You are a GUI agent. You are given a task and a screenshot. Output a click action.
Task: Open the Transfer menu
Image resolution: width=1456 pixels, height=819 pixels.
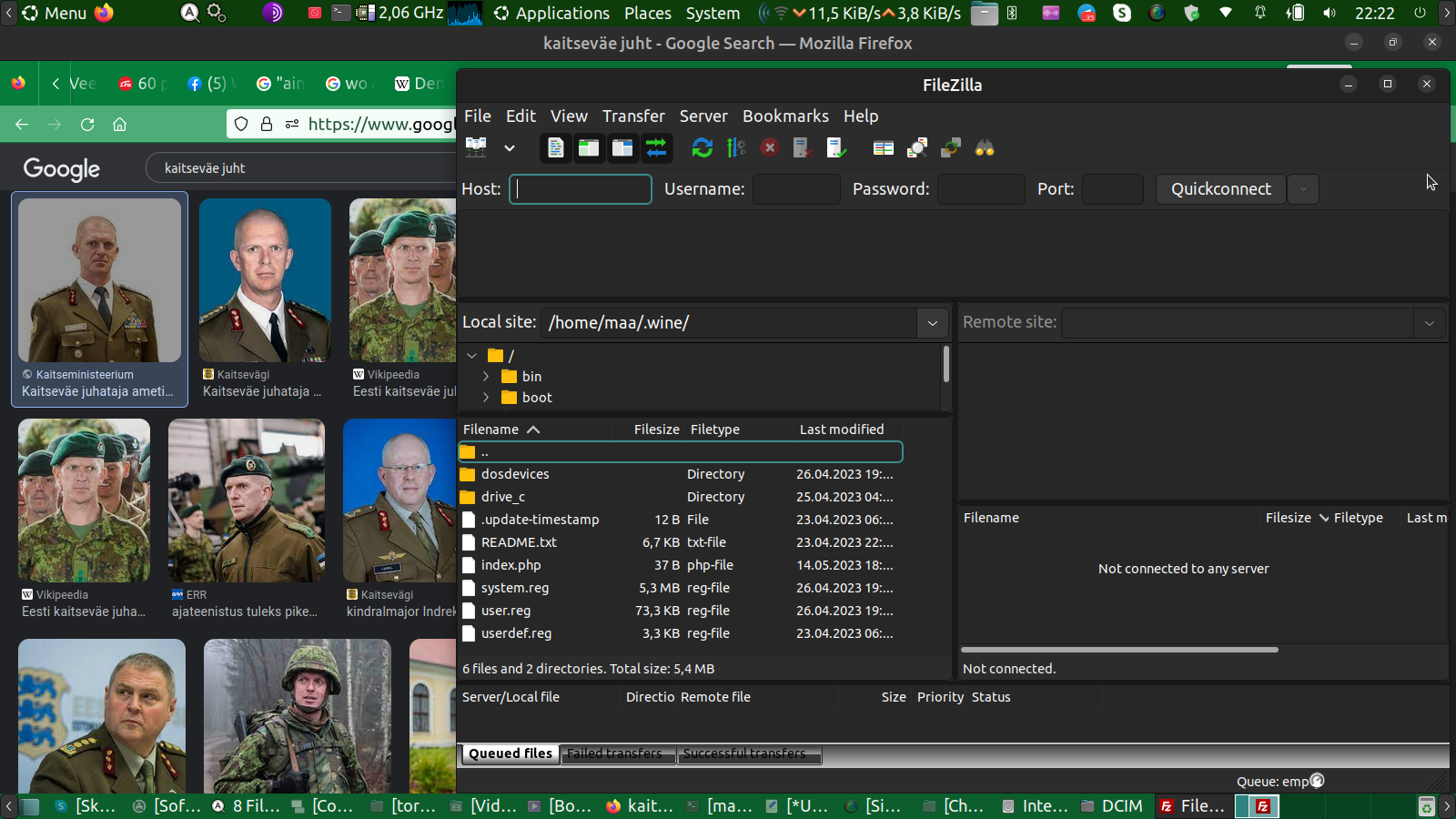(x=632, y=116)
